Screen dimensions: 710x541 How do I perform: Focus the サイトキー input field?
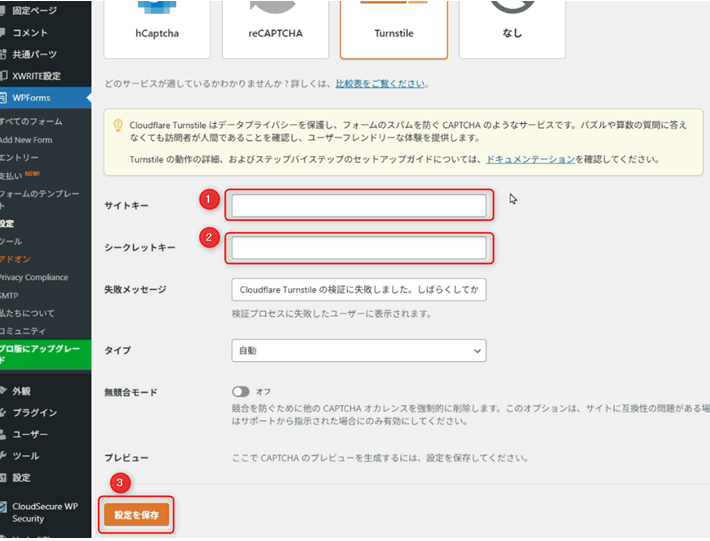click(x=359, y=206)
